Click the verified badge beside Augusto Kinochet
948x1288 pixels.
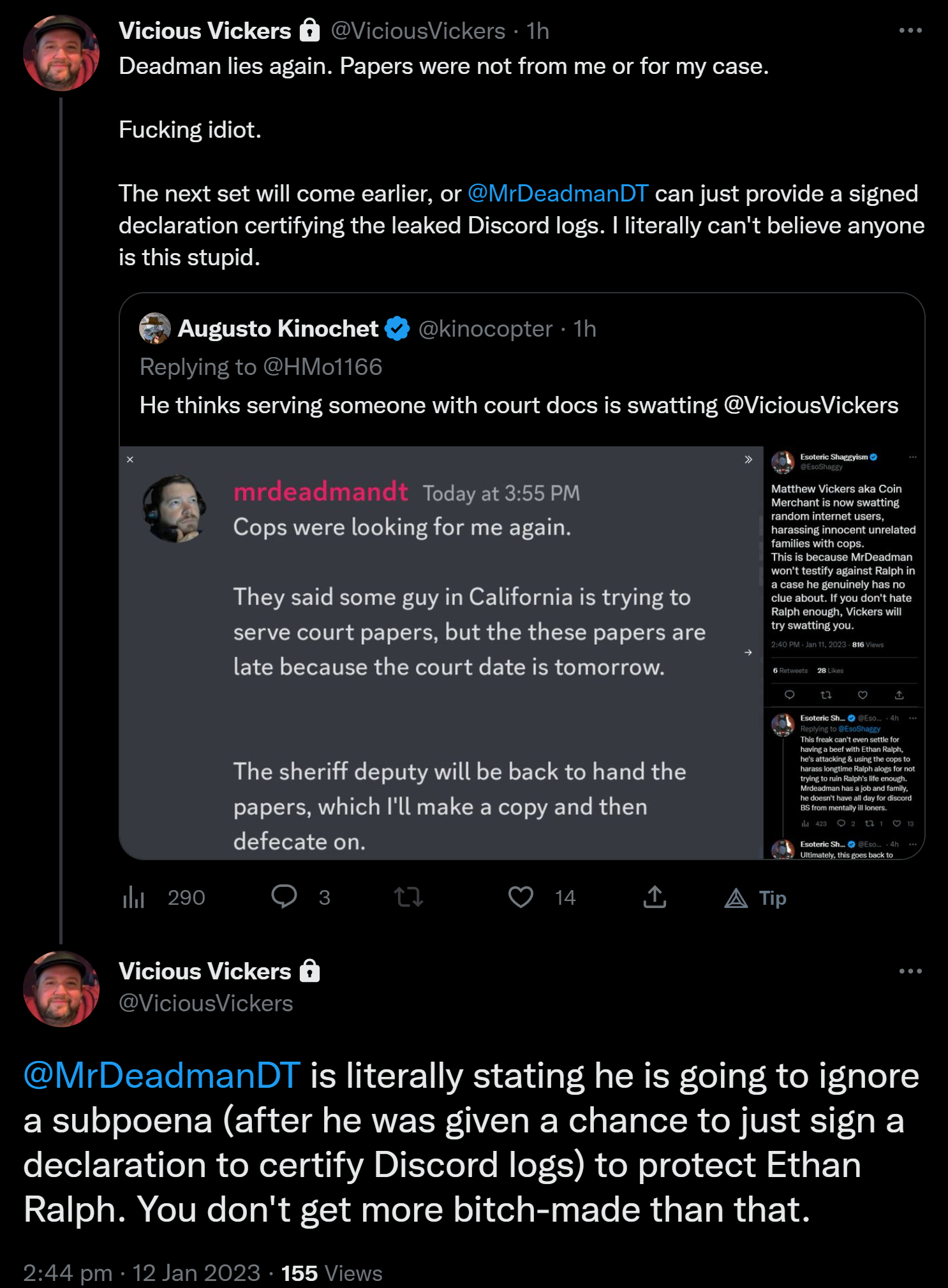tap(398, 328)
